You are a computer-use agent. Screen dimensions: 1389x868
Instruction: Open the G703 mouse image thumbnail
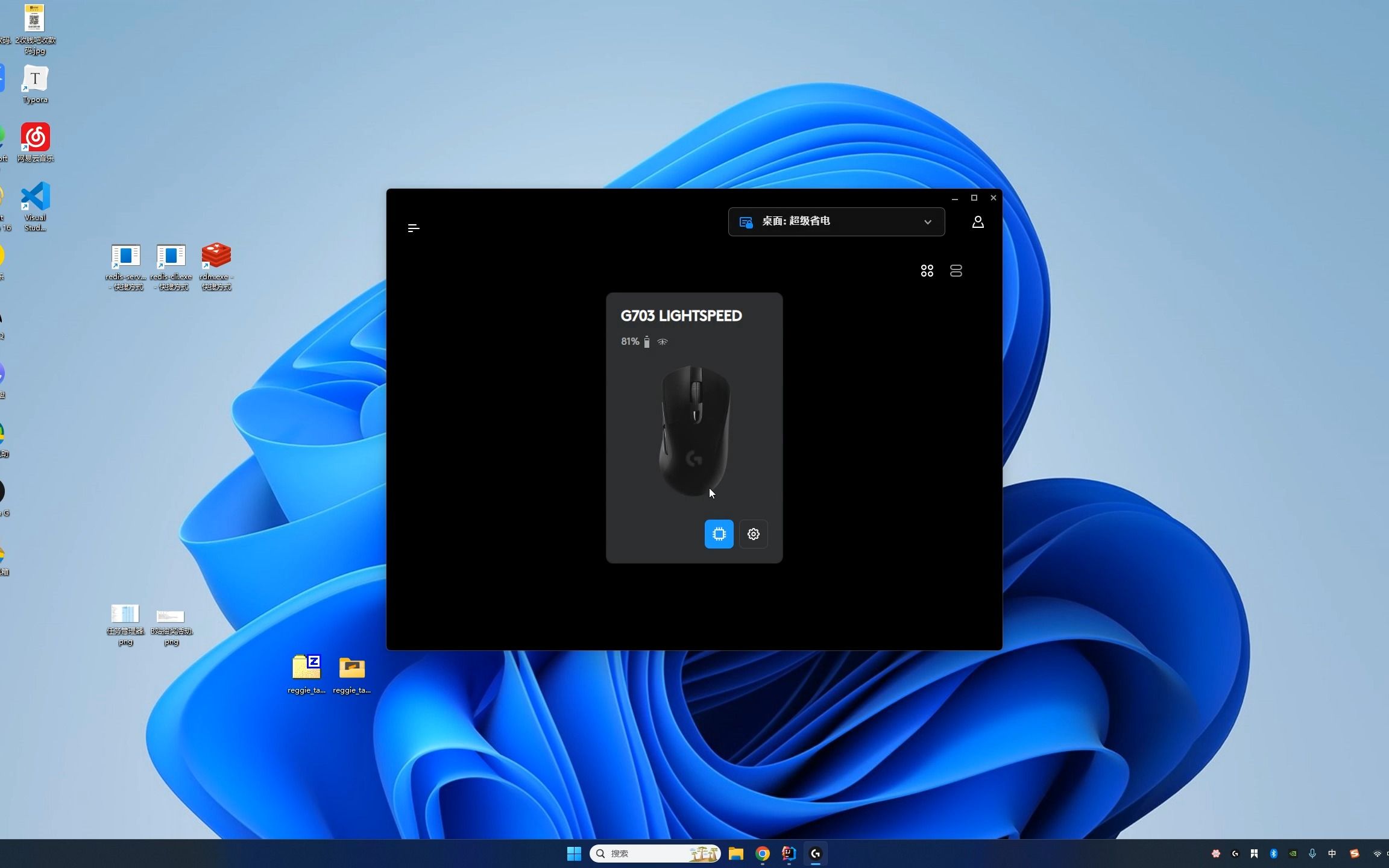coord(694,430)
